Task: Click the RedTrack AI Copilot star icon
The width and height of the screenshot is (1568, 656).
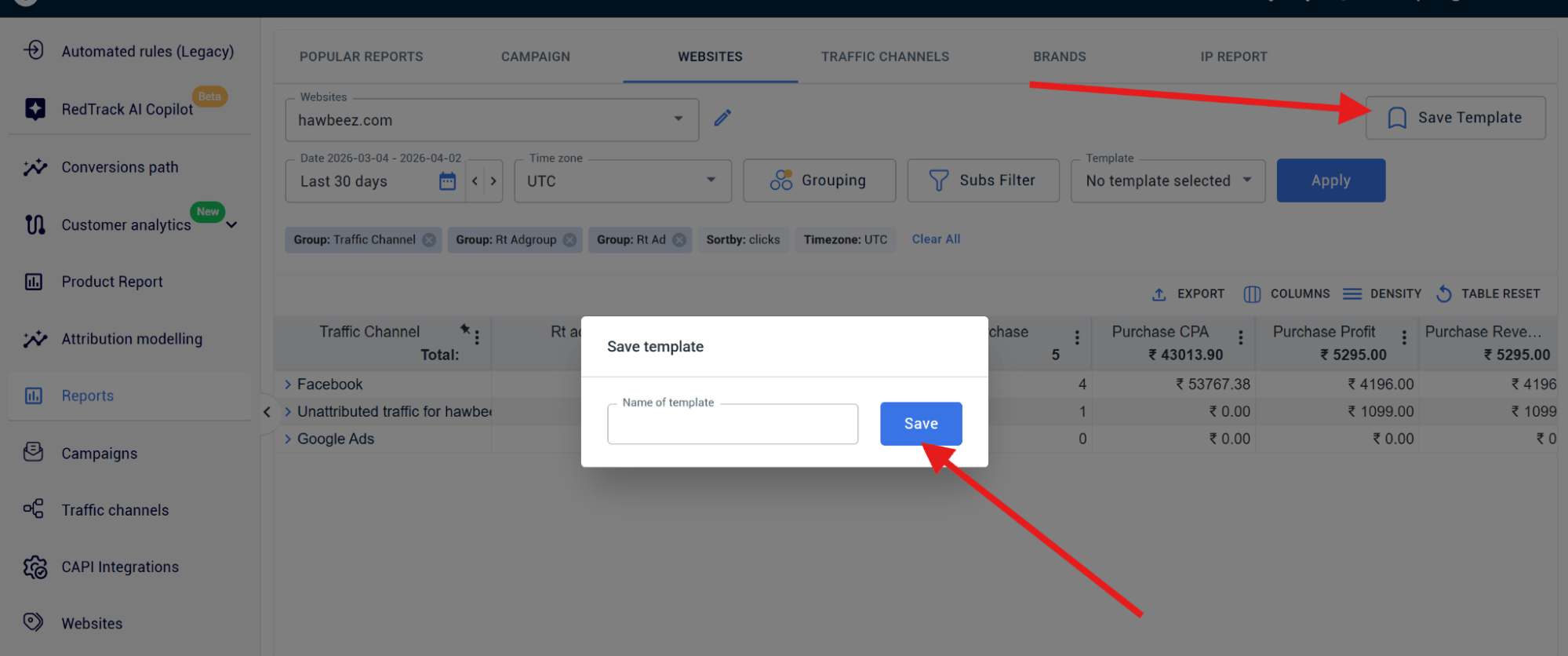Action: [35, 108]
